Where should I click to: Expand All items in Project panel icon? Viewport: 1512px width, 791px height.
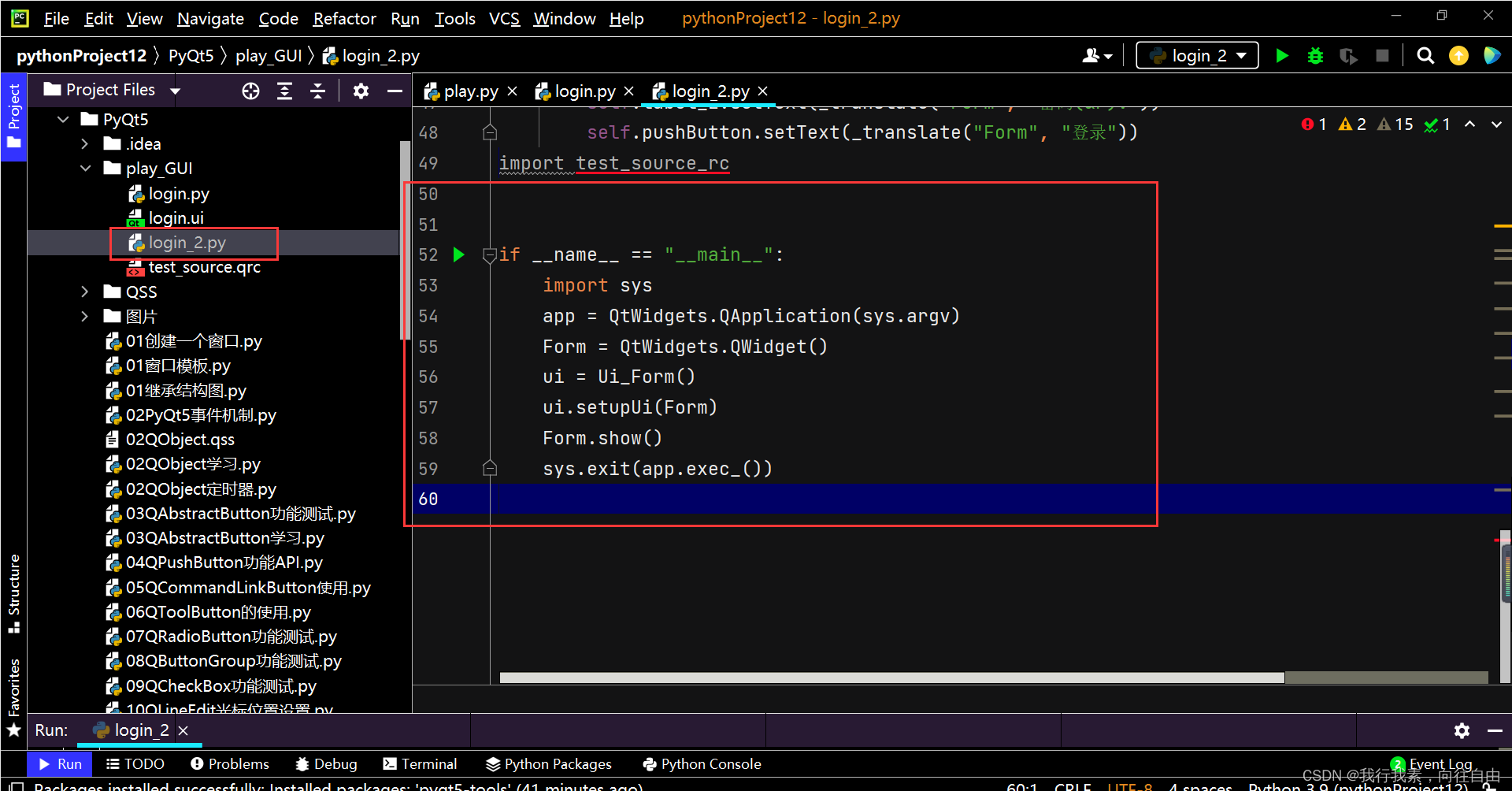pyautogui.click(x=284, y=91)
